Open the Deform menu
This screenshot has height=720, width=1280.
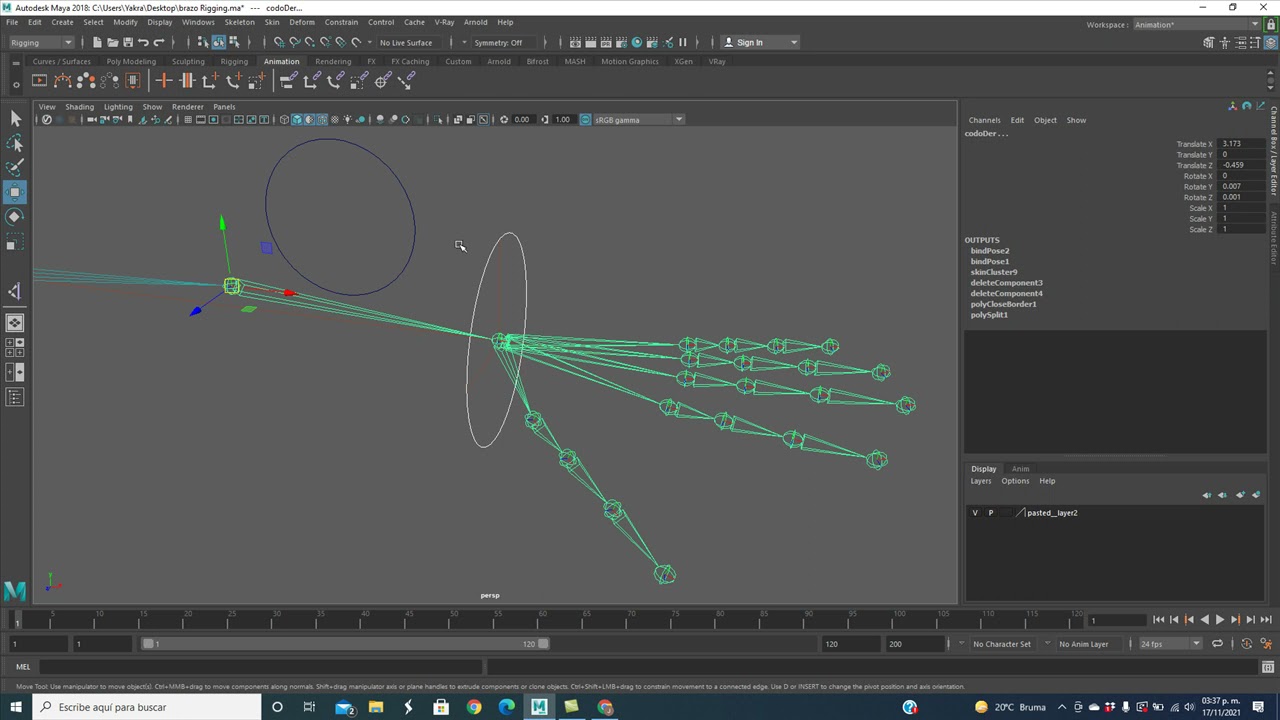[x=301, y=22]
